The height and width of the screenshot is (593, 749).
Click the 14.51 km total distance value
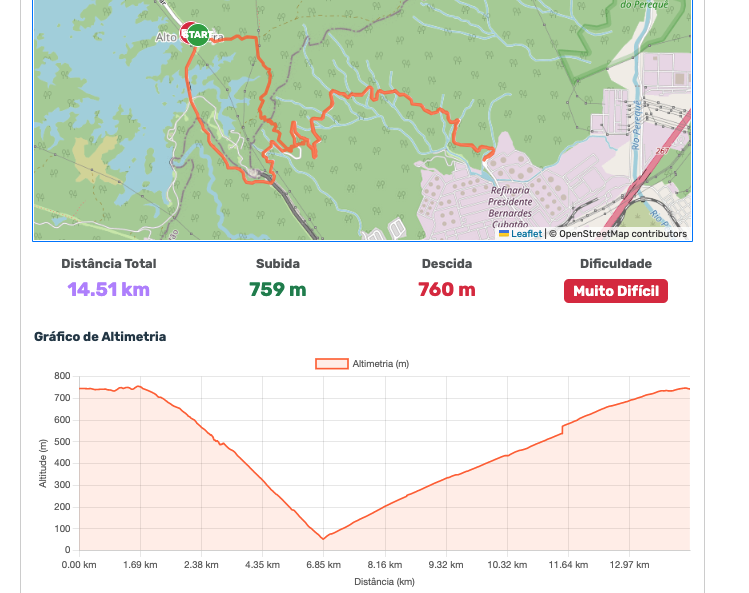(x=109, y=290)
